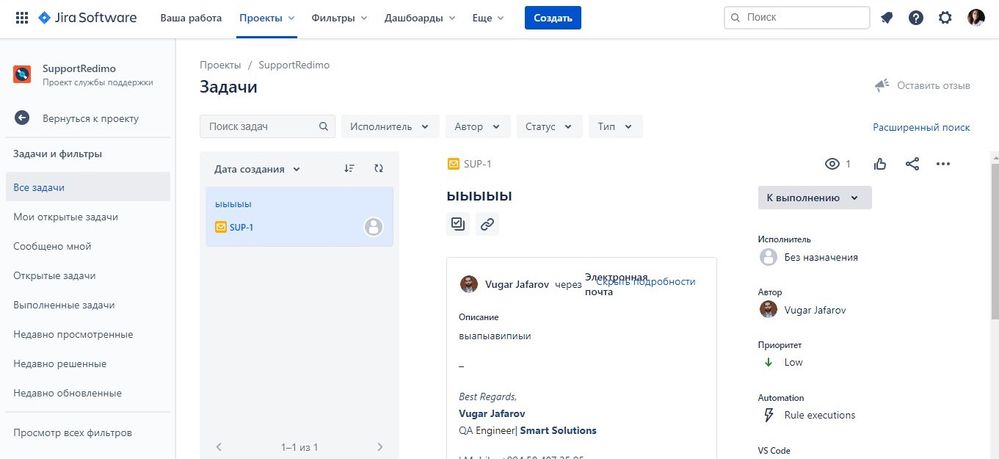Select Сообщено мной filter
The image size is (999, 459).
pos(88,246)
